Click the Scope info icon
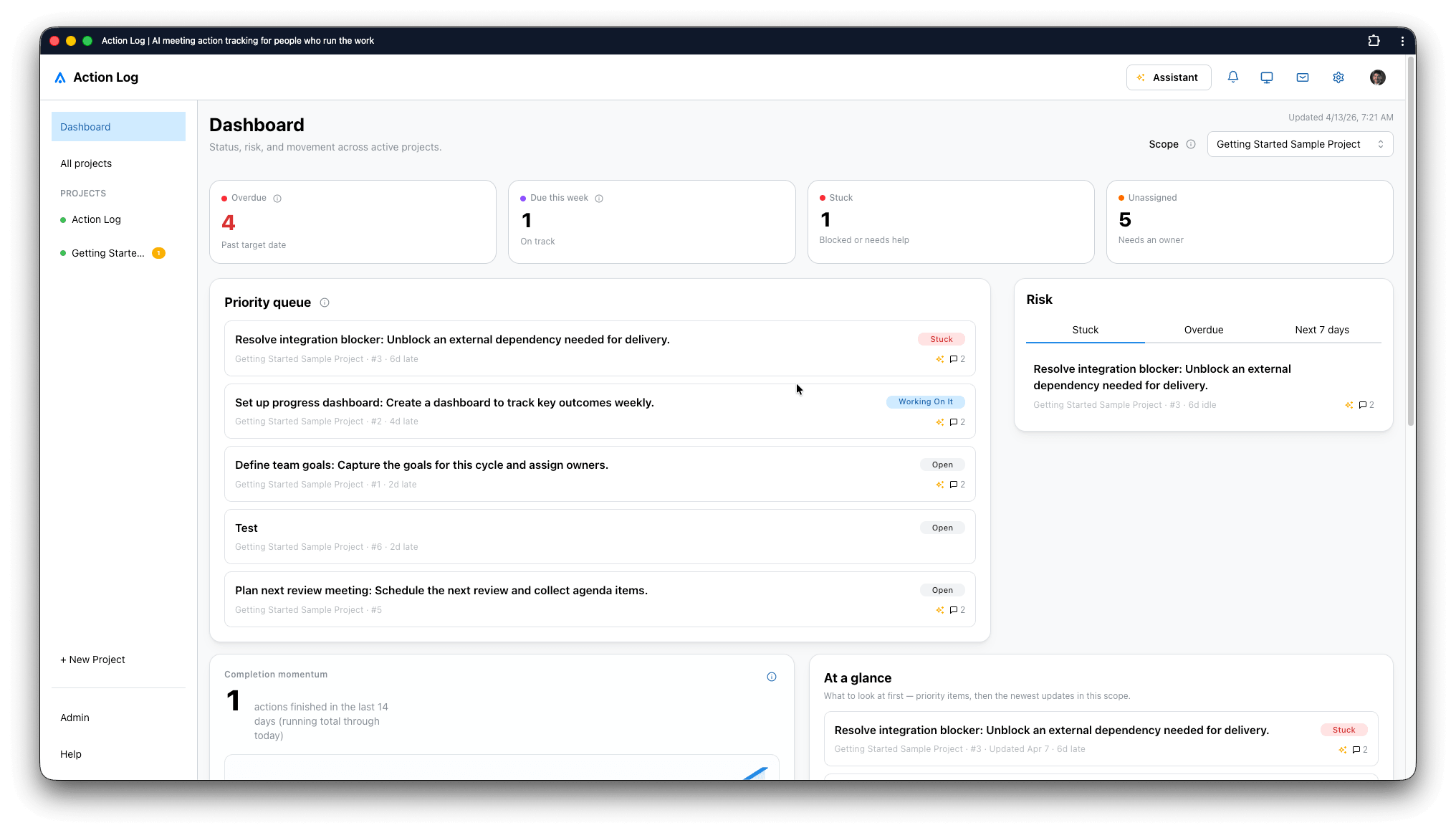The width and height of the screenshot is (1456, 833). tap(1191, 144)
